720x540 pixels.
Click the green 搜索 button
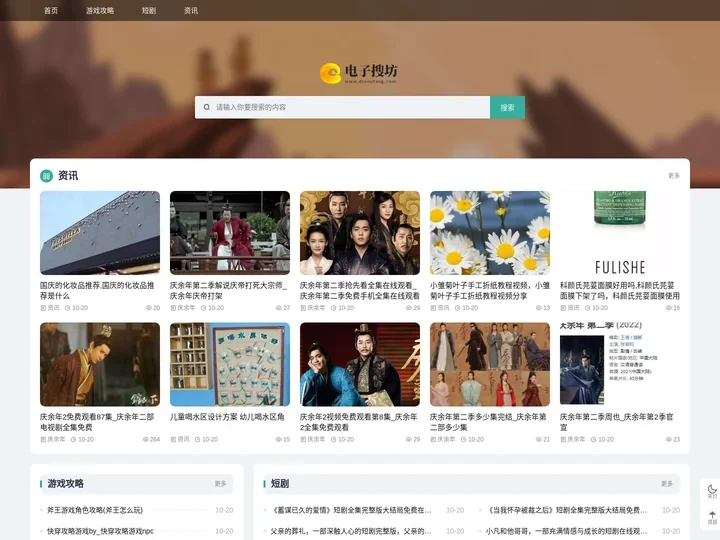click(x=507, y=107)
